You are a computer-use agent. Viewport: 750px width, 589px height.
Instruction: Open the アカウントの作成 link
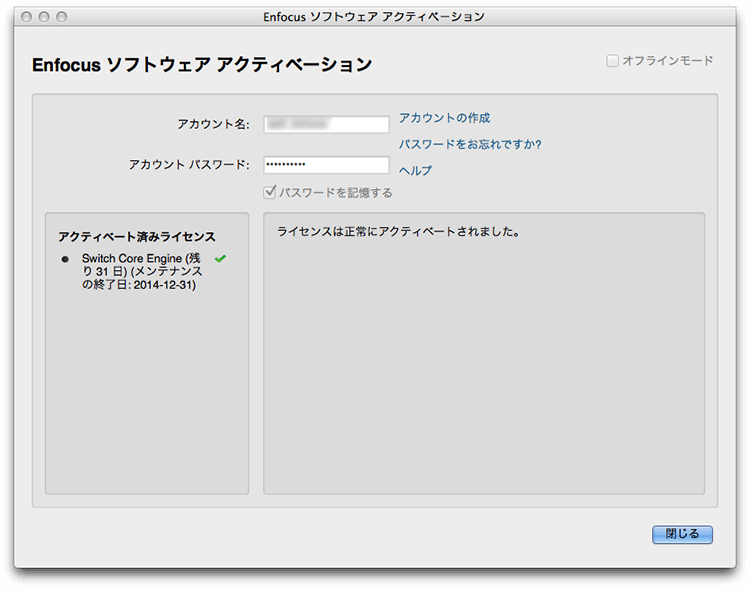click(444, 118)
